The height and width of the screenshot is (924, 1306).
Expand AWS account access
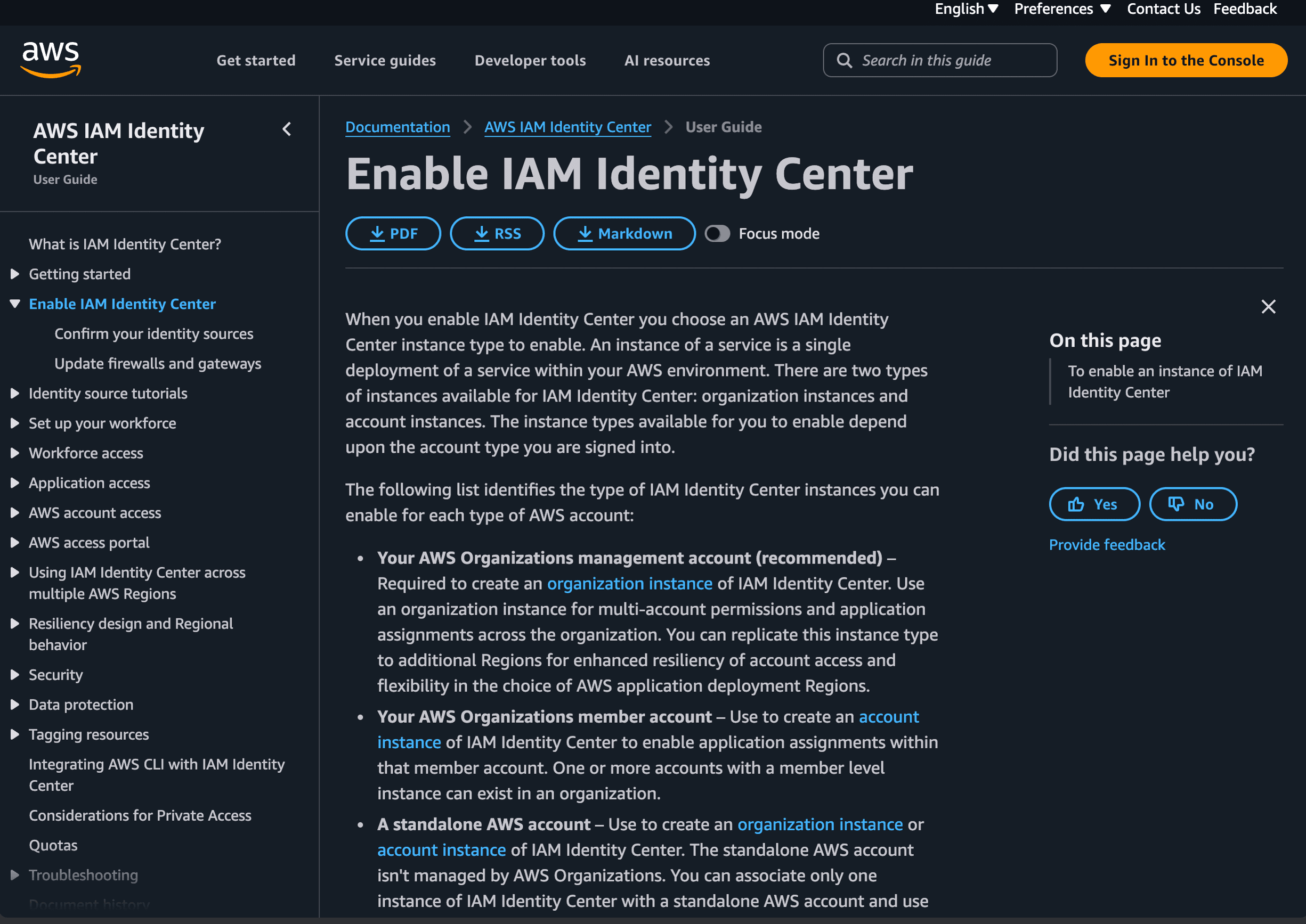pyautogui.click(x=15, y=513)
